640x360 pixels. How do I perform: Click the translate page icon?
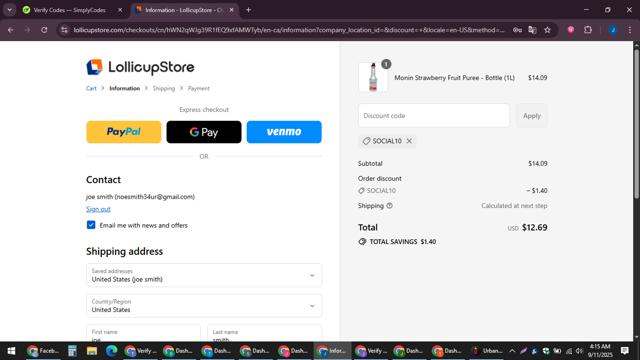coord(532,30)
